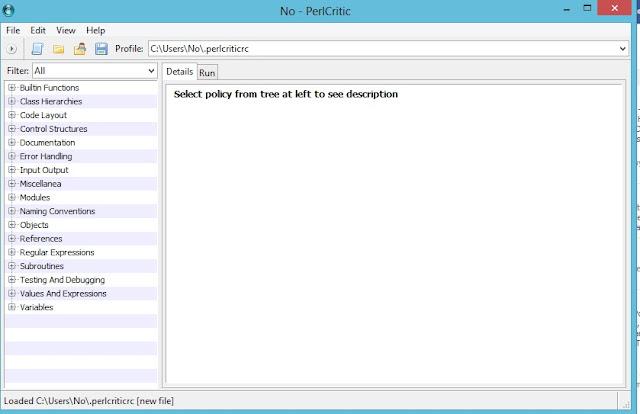Select Modules label in tree
Viewport: 640px width, 414px height.
[x=35, y=198]
